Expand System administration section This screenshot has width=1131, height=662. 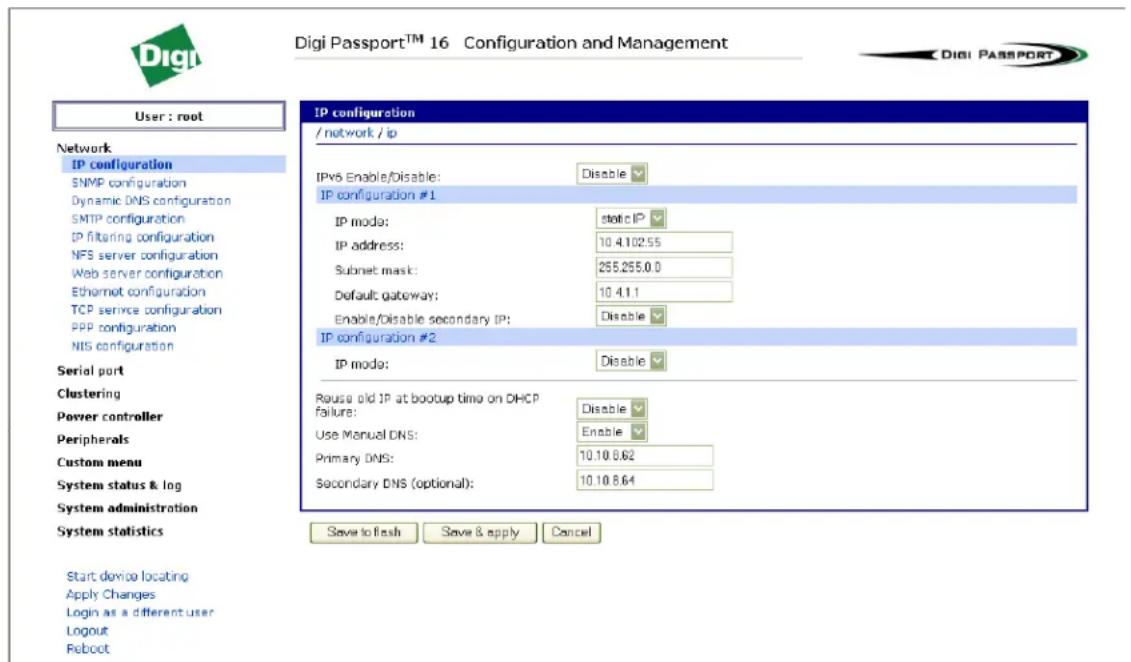click(127, 508)
